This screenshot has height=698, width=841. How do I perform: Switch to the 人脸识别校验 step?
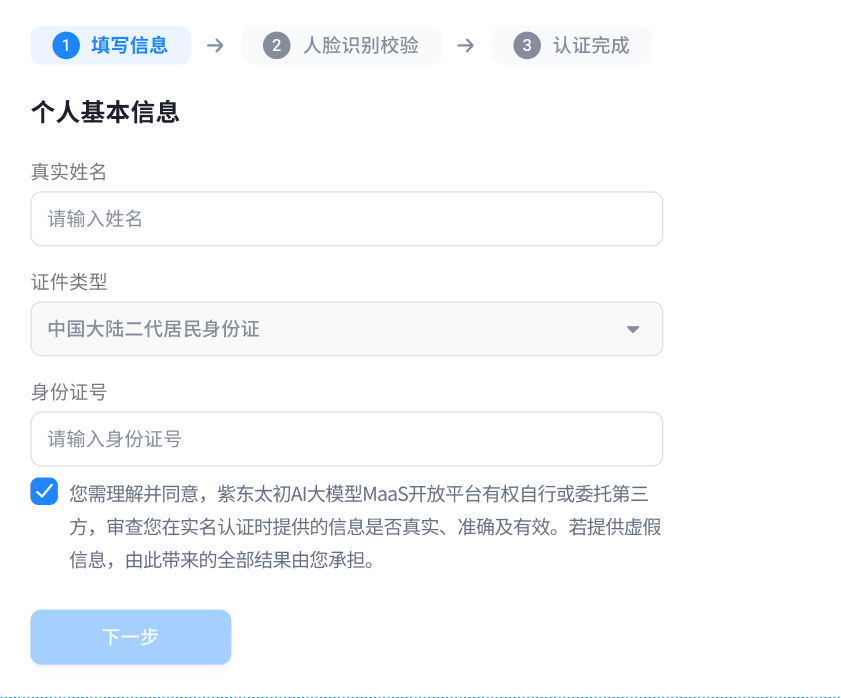[341, 45]
